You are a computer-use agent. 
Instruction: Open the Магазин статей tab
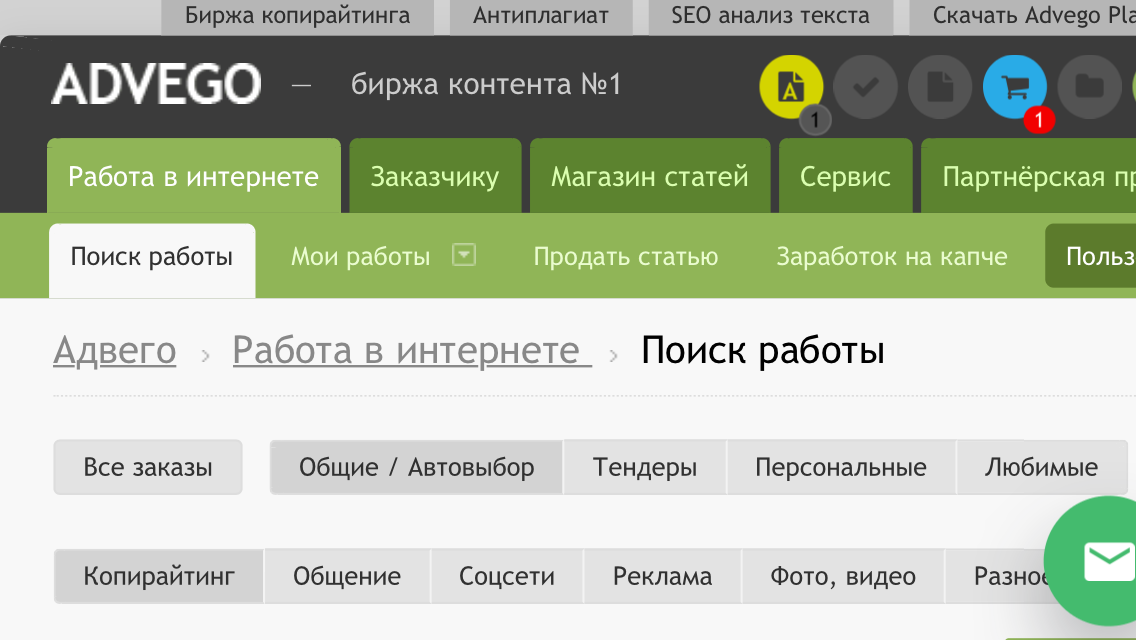650,176
